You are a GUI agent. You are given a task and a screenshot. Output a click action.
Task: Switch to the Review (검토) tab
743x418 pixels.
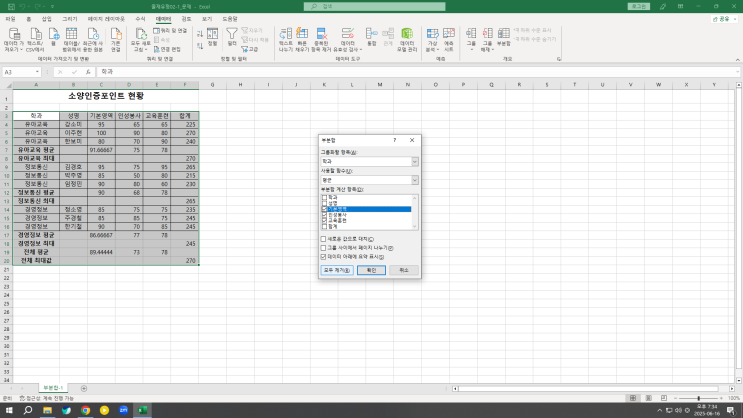click(186, 19)
